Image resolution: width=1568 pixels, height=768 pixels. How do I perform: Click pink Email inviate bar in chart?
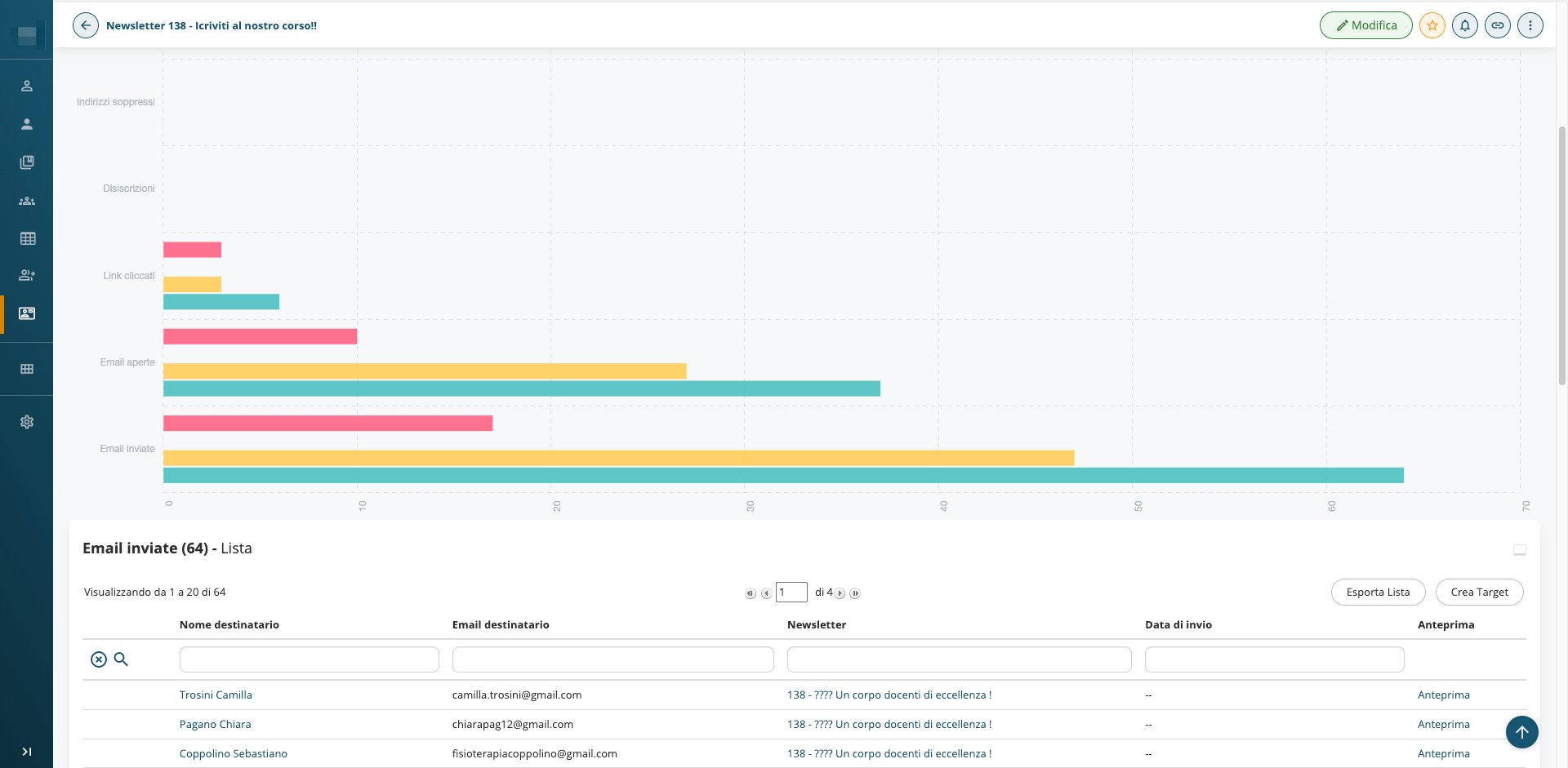(327, 423)
